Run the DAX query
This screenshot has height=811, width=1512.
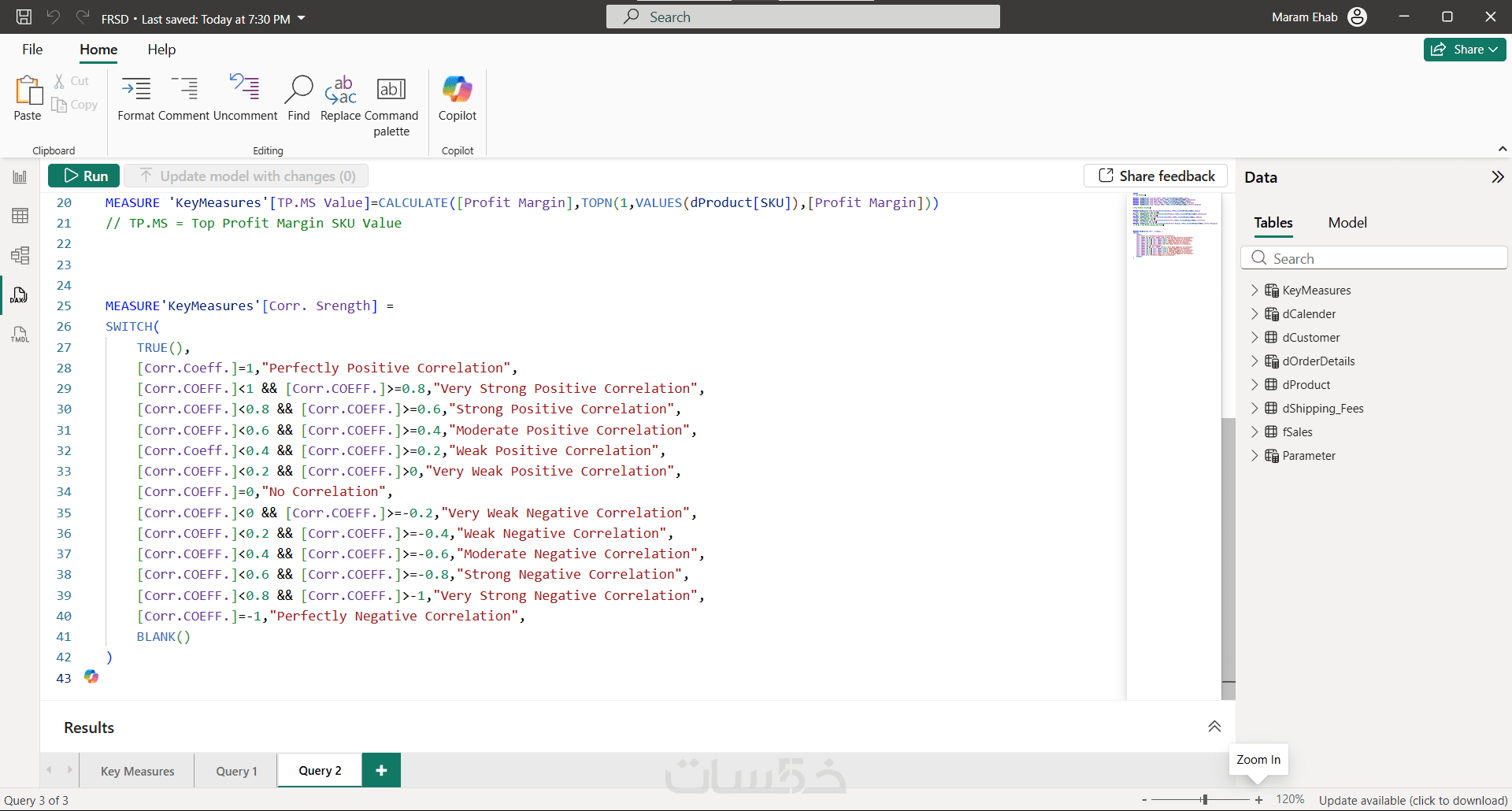click(84, 176)
